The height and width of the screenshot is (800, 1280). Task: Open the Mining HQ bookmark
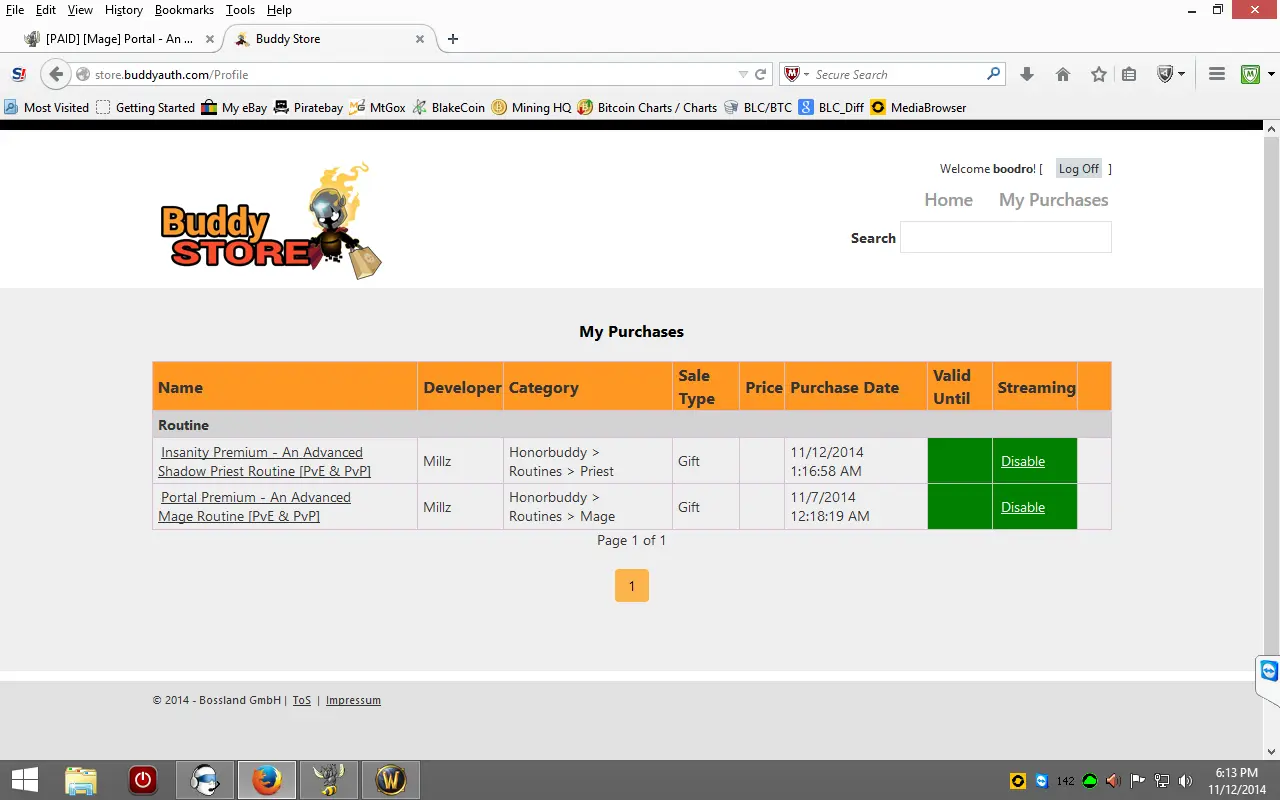click(x=531, y=108)
